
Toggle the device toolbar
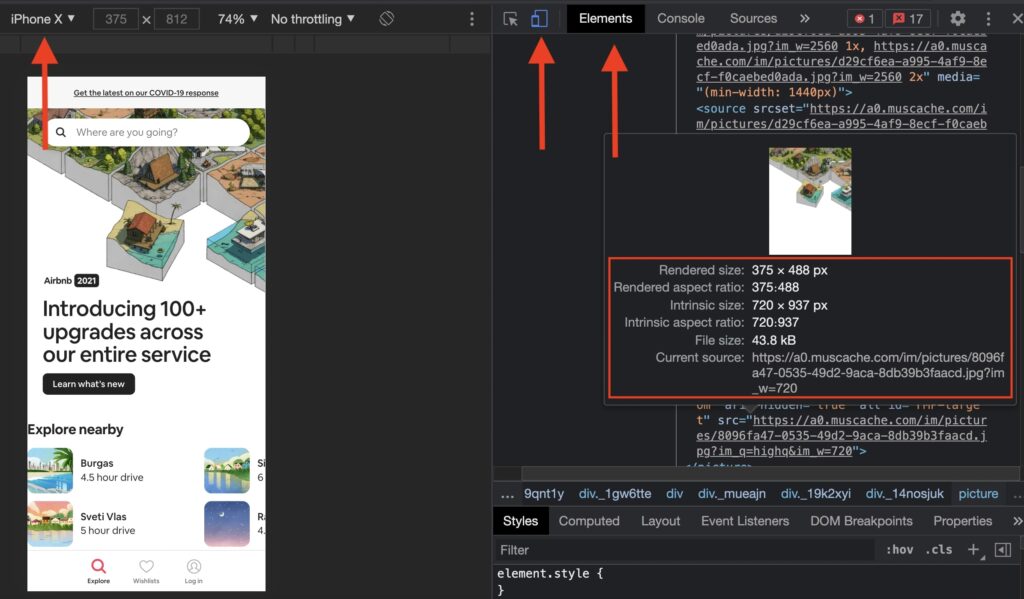(x=541, y=18)
